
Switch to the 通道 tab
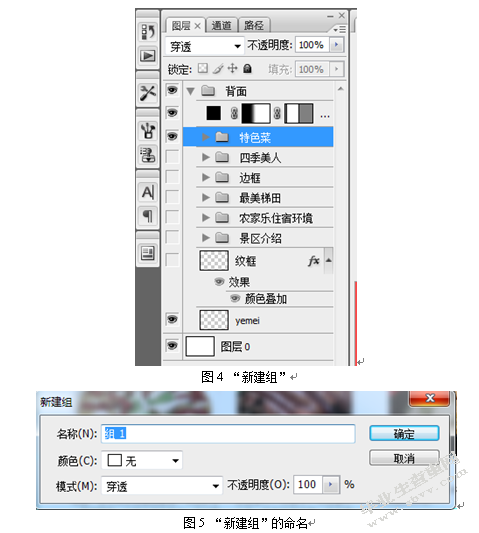(x=222, y=25)
